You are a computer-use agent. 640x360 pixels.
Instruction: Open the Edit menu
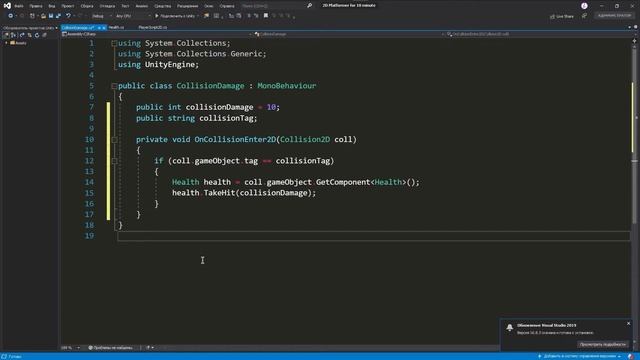point(36,6)
